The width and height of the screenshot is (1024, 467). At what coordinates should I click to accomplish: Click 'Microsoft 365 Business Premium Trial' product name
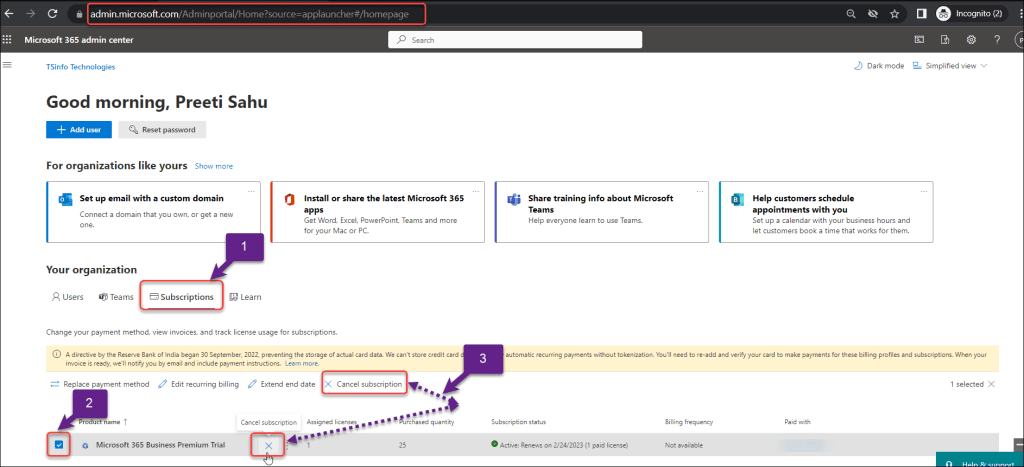161,445
